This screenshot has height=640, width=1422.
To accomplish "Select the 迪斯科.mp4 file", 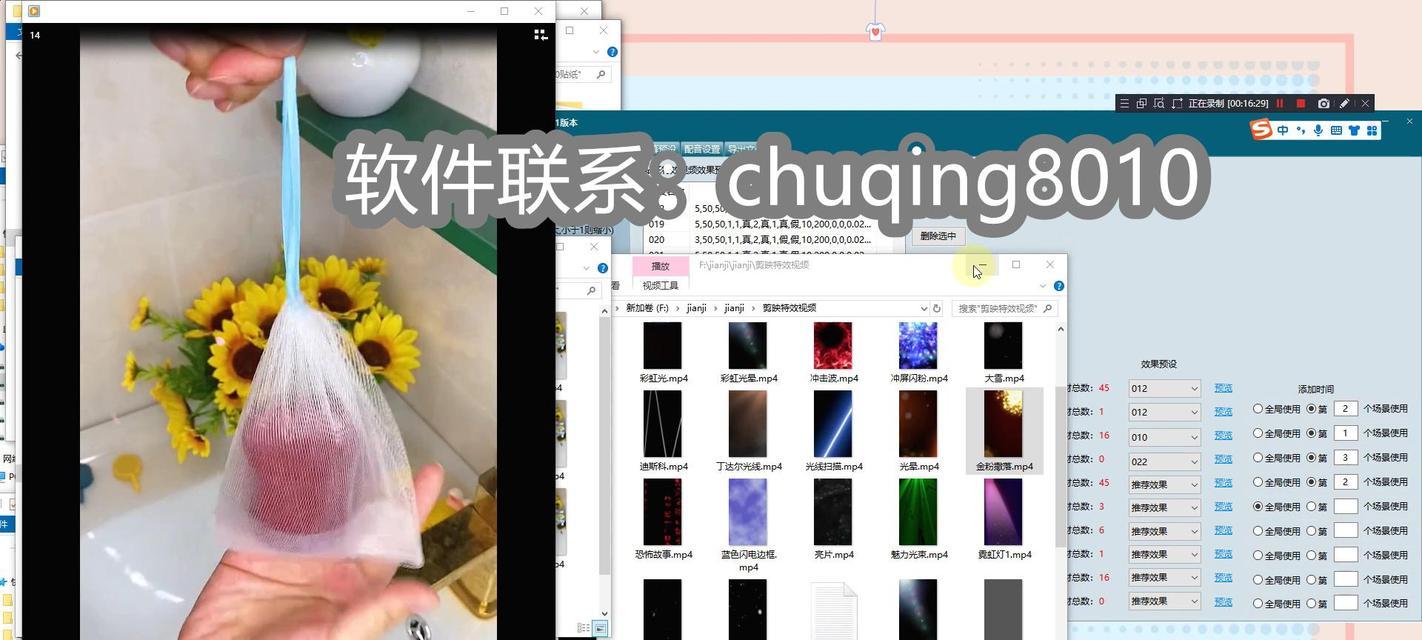I will click(663, 431).
